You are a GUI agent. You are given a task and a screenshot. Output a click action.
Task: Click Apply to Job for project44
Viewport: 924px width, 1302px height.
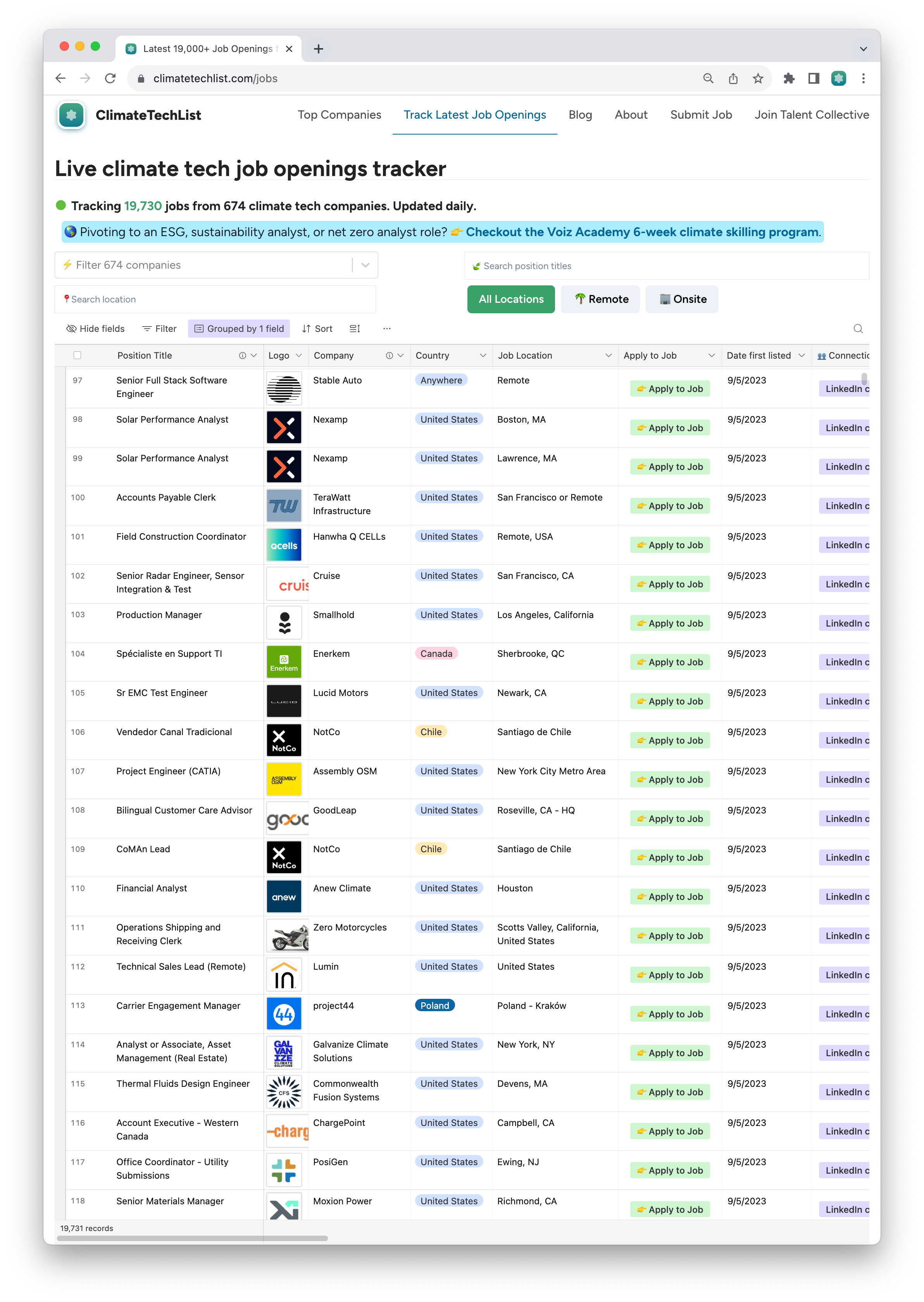670,1014
